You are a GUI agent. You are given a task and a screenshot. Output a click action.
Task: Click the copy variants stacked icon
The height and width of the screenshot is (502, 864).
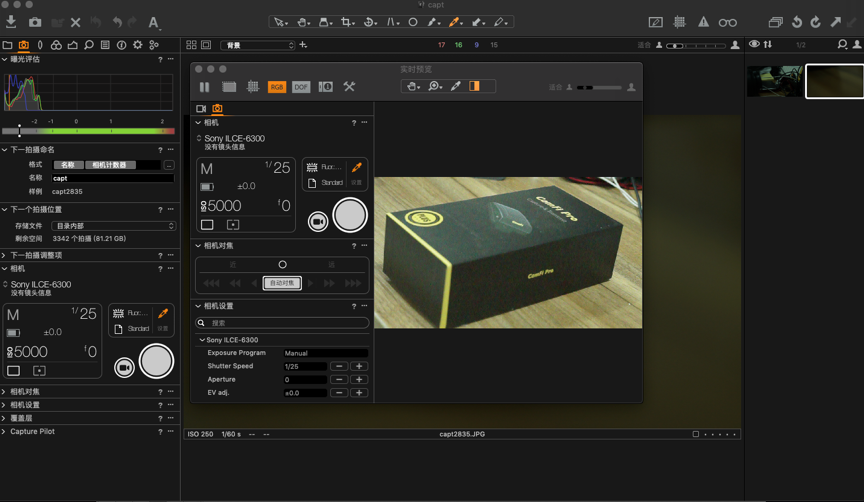[775, 22]
